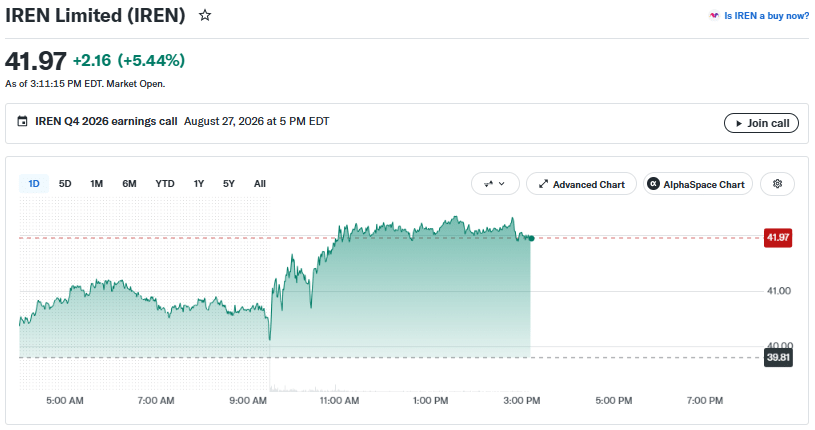Click the 39.81 previous close label
The width and height of the screenshot is (815, 430).
tap(778, 357)
